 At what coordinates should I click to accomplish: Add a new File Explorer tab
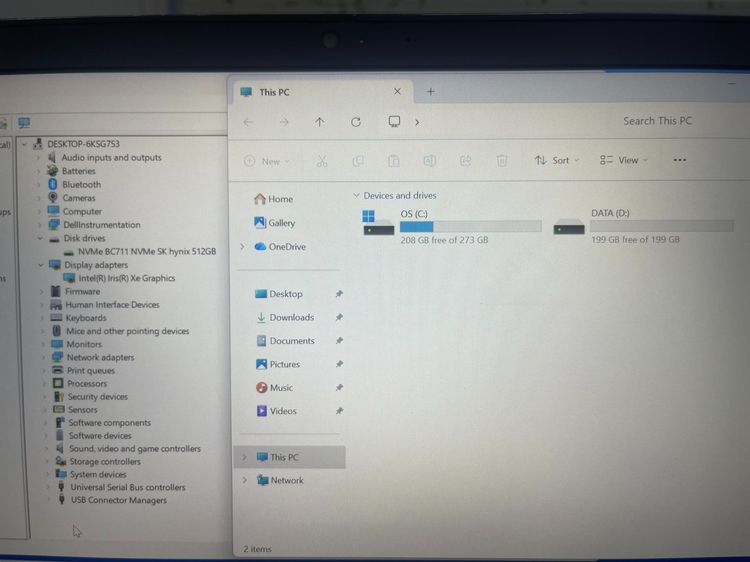coord(430,91)
